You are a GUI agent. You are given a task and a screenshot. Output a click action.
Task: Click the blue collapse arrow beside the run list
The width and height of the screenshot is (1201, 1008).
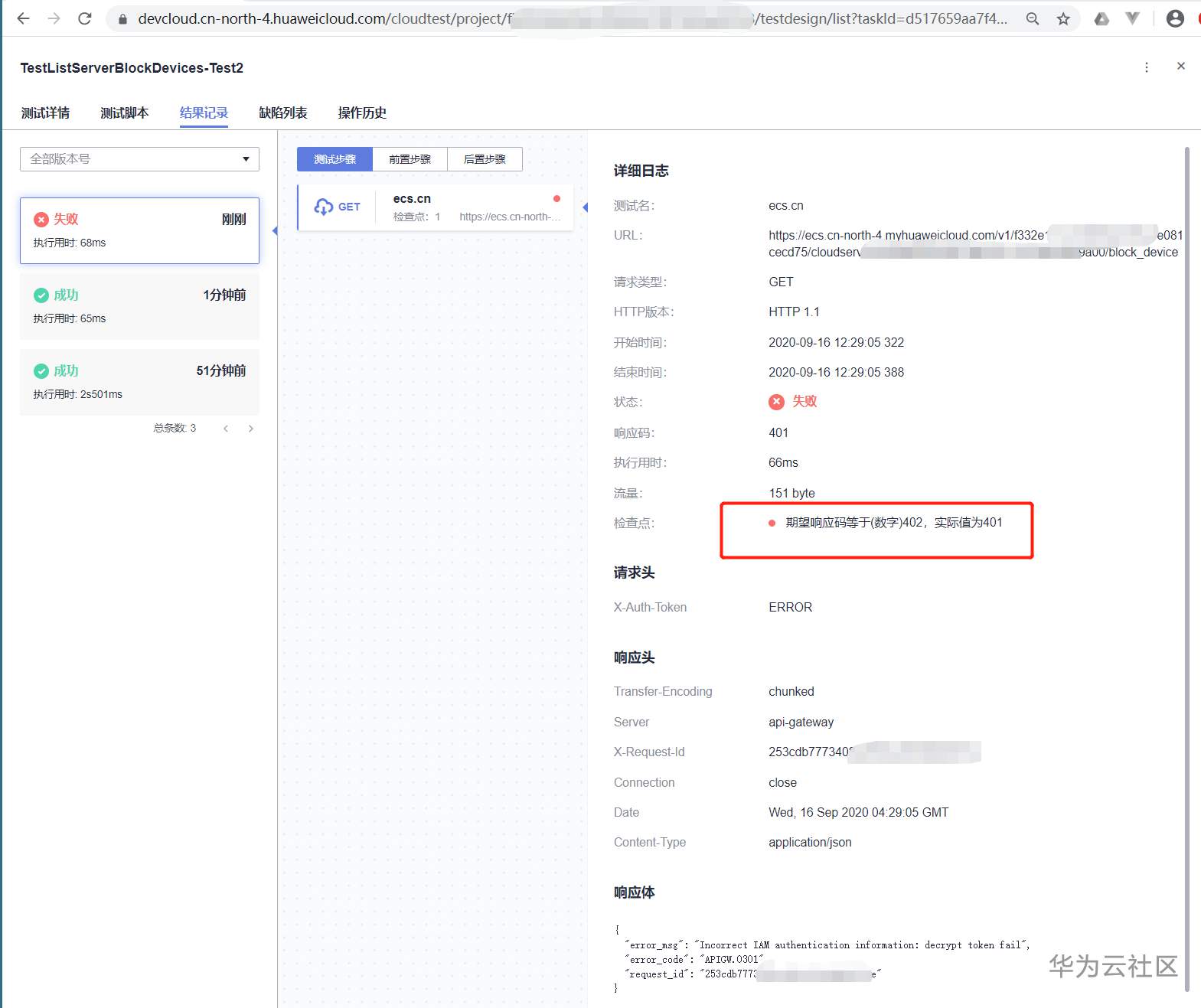[275, 230]
